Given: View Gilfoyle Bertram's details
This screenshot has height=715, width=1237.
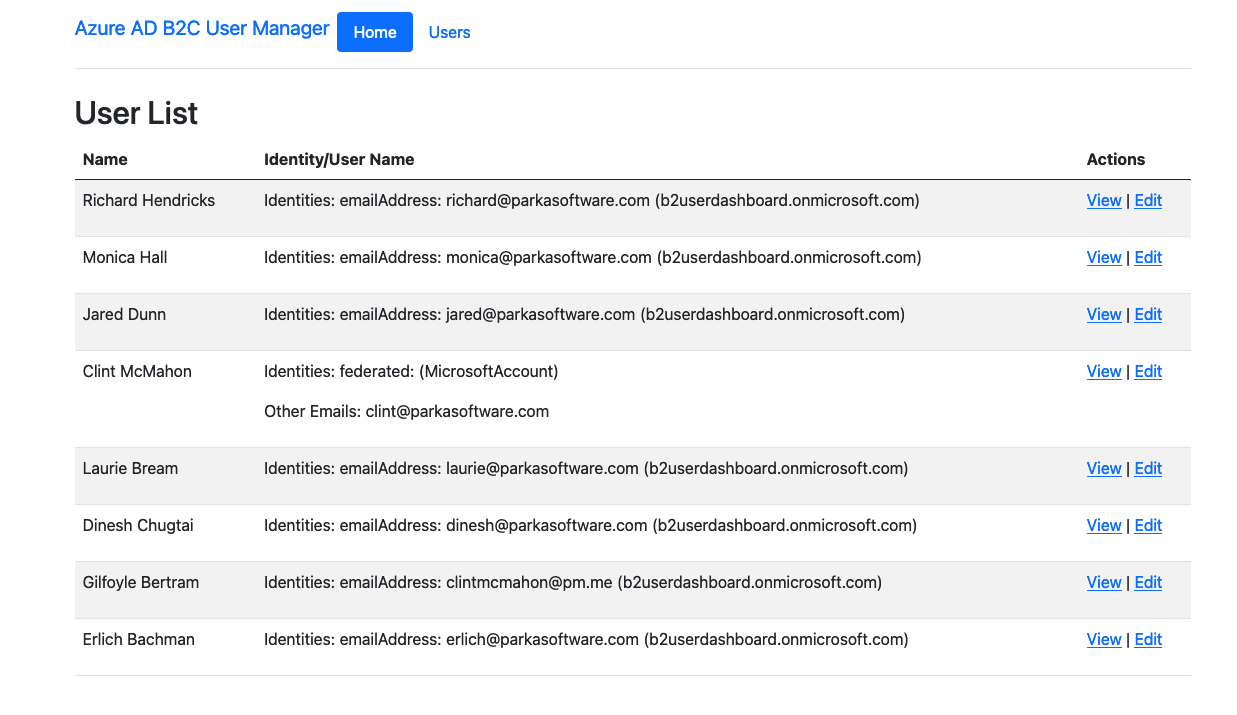Looking at the screenshot, I should click(1104, 582).
